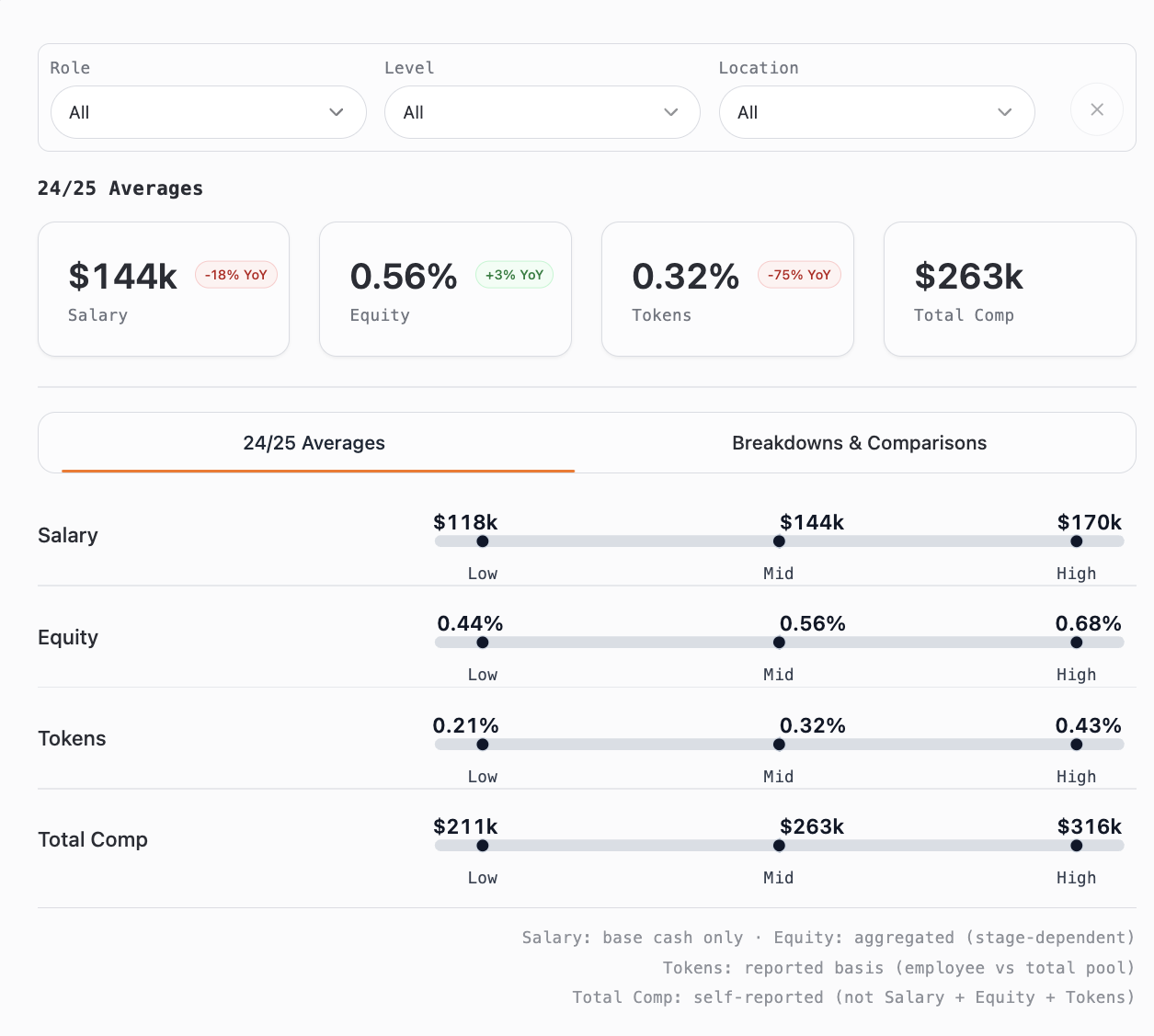Select the Total Comp High marker at $316k
The width and height of the screenshot is (1154, 1036).
click(1076, 846)
